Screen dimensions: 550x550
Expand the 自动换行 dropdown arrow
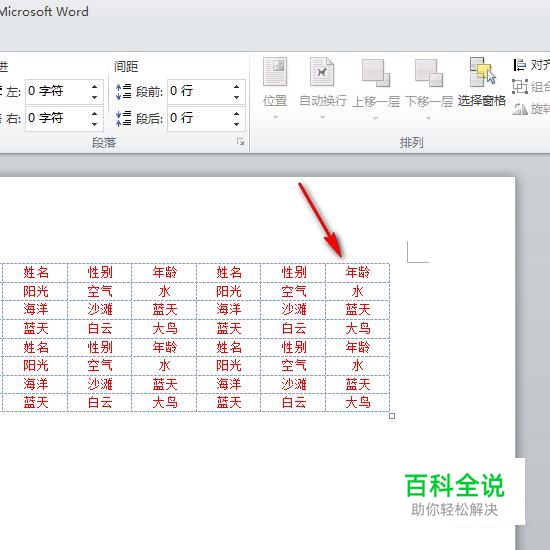[322, 117]
